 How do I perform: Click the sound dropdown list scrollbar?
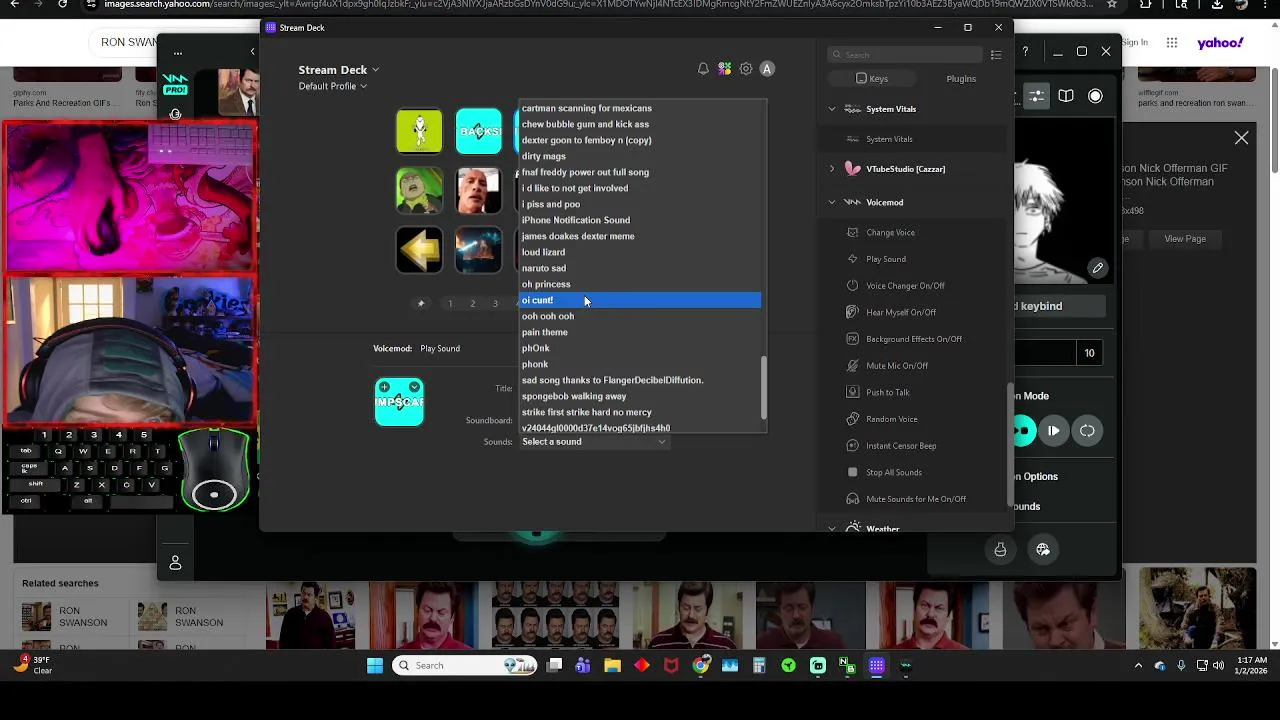(x=764, y=388)
